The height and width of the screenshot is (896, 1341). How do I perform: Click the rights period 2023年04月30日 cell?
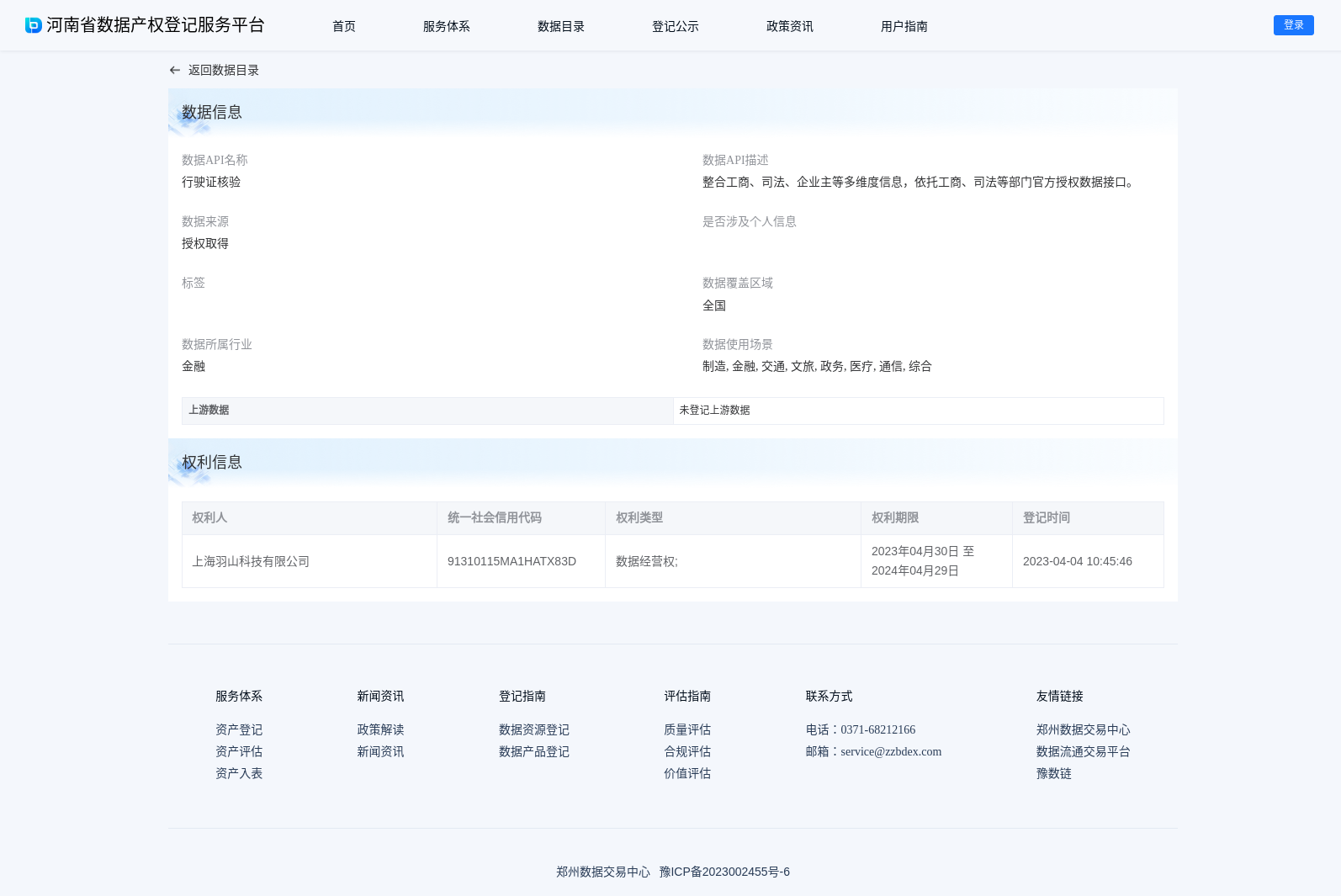(936, 561)
